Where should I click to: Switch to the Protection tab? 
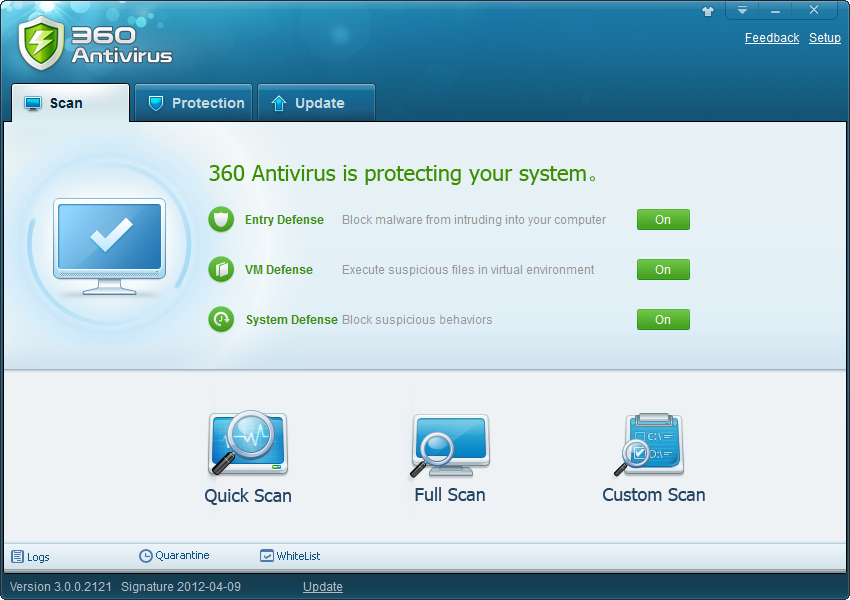click(x=195, y=103)
